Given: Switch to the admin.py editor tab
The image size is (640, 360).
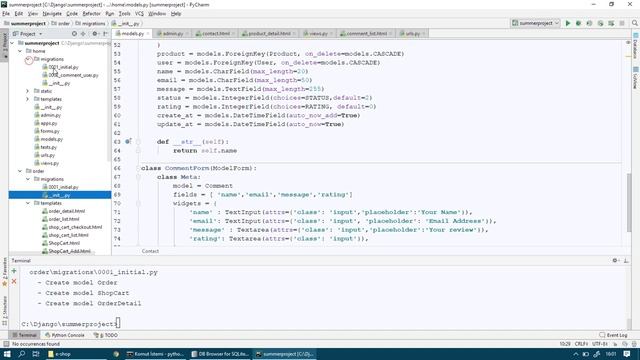Looking at the screenshot, I should coord(173,33).
